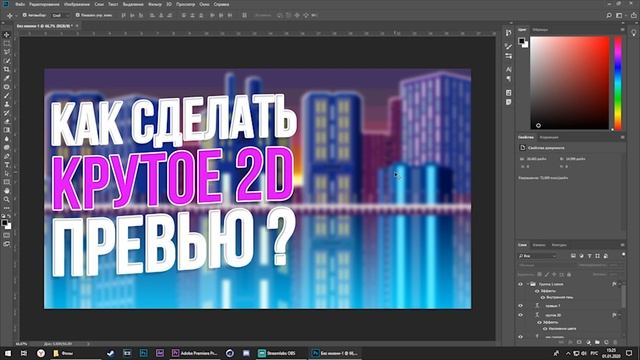Show hidden system tray icons chevron
This screenshot has height=360, width=640.
point(568,353)
